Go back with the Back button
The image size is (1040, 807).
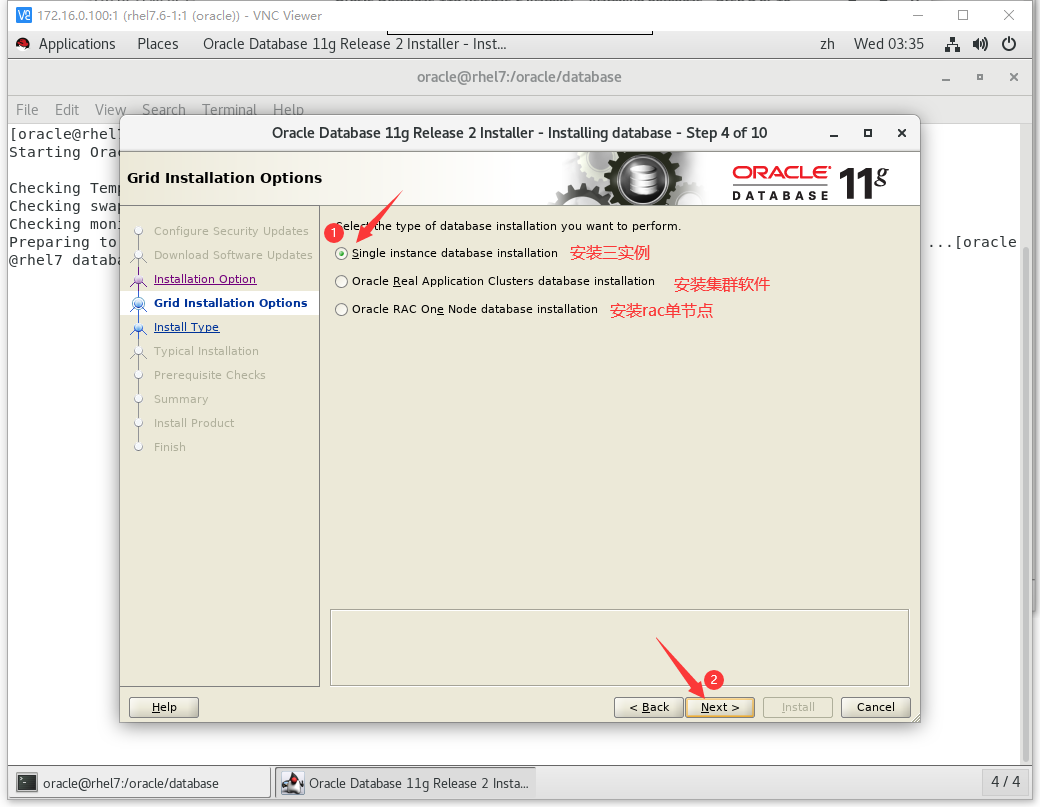click(x=649, y=707)
